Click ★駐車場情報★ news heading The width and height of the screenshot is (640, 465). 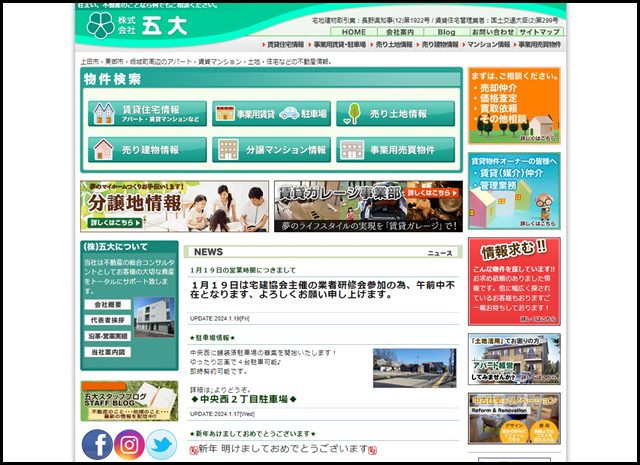point(212,338)
